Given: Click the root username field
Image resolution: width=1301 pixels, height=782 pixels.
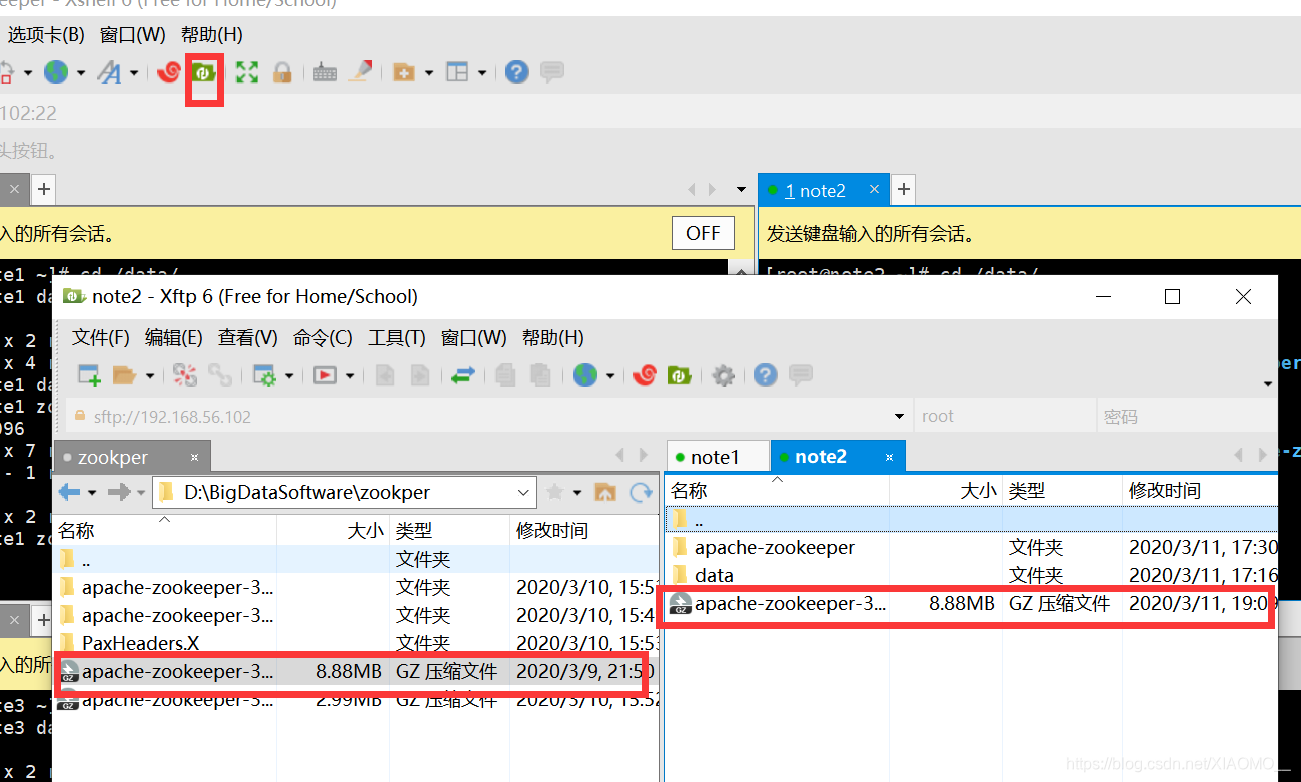Looking at the screenshot, I should coord(1003,417).
